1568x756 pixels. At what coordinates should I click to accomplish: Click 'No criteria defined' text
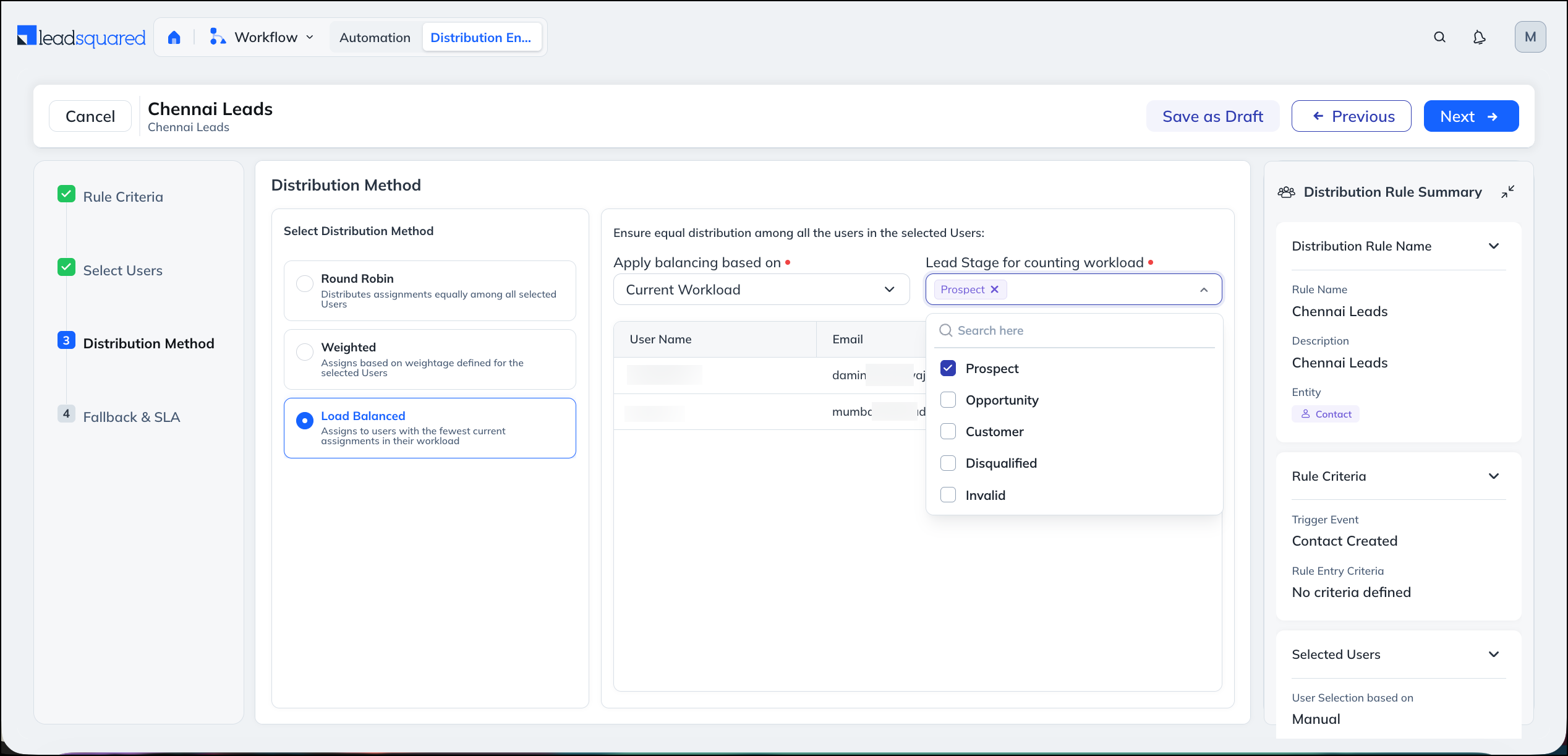[x=1351, y=592]
